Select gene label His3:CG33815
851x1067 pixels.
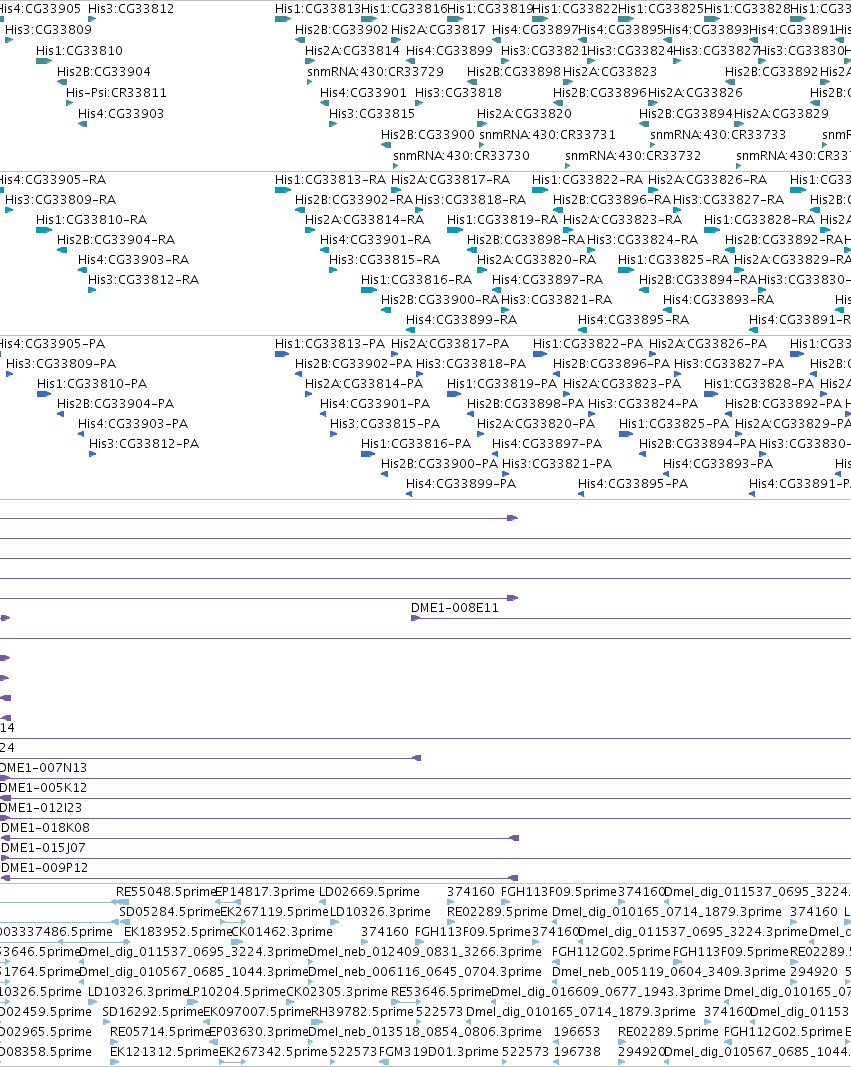(372, 114)
